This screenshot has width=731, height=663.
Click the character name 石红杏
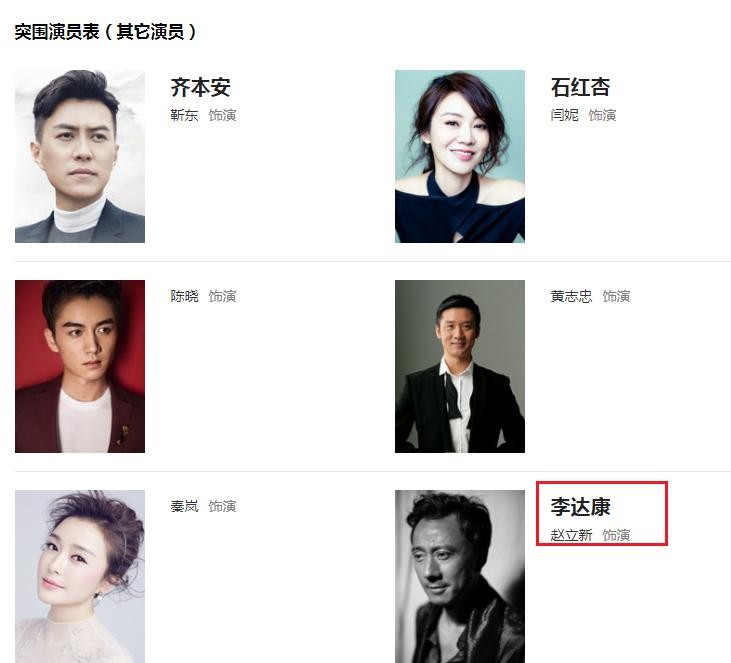click(580, 87)
